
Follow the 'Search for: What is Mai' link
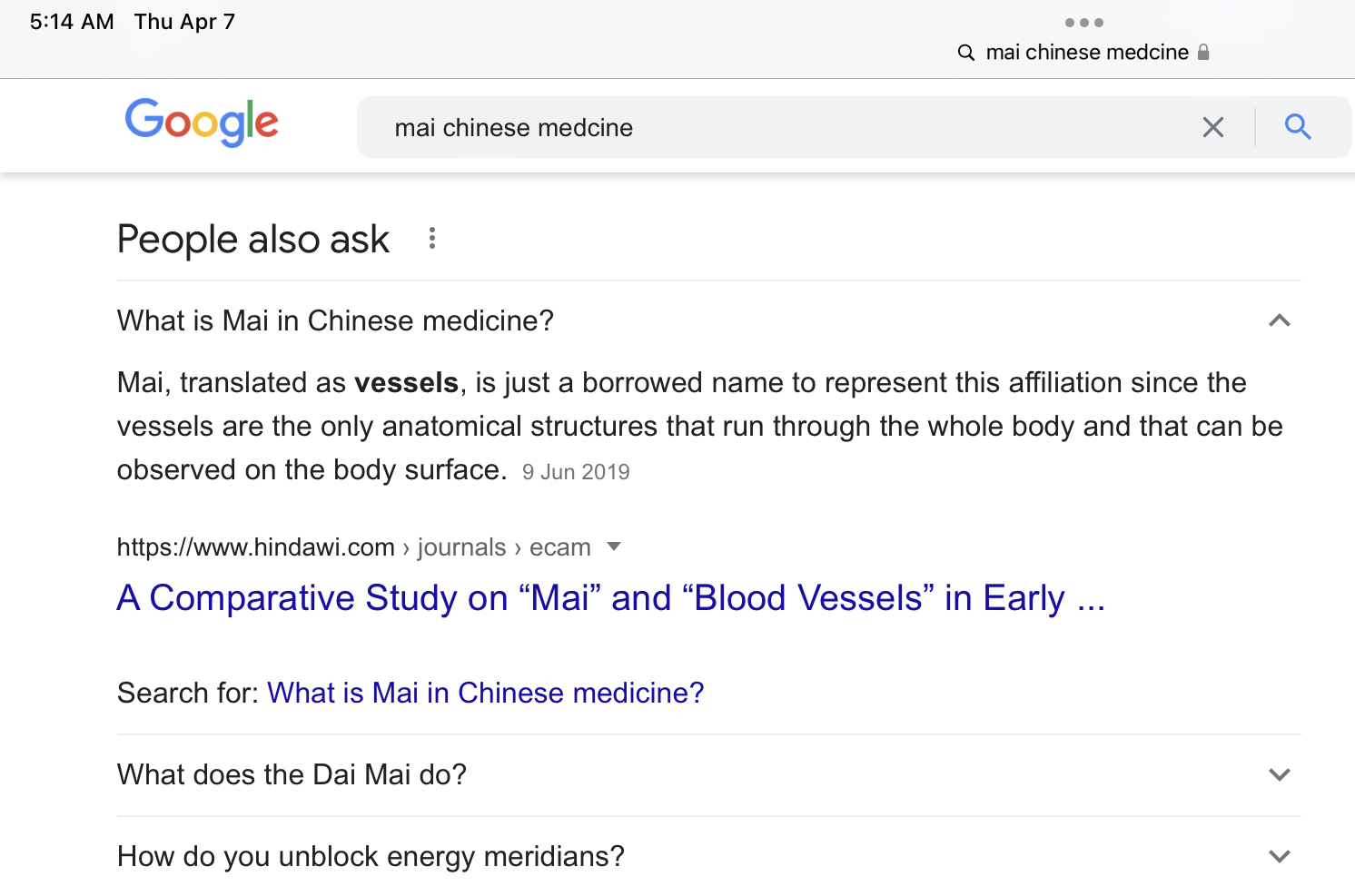pos(485,693)
